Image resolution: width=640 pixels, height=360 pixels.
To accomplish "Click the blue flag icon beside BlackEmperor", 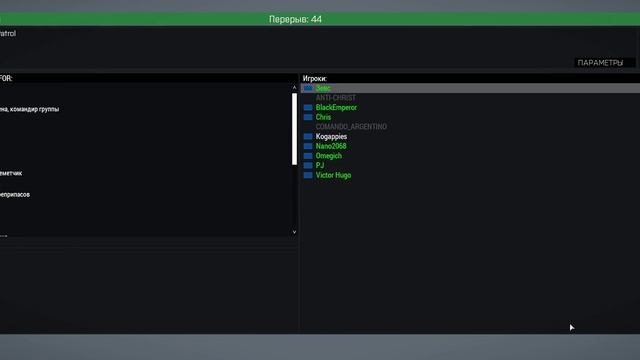I will (308, 108).
